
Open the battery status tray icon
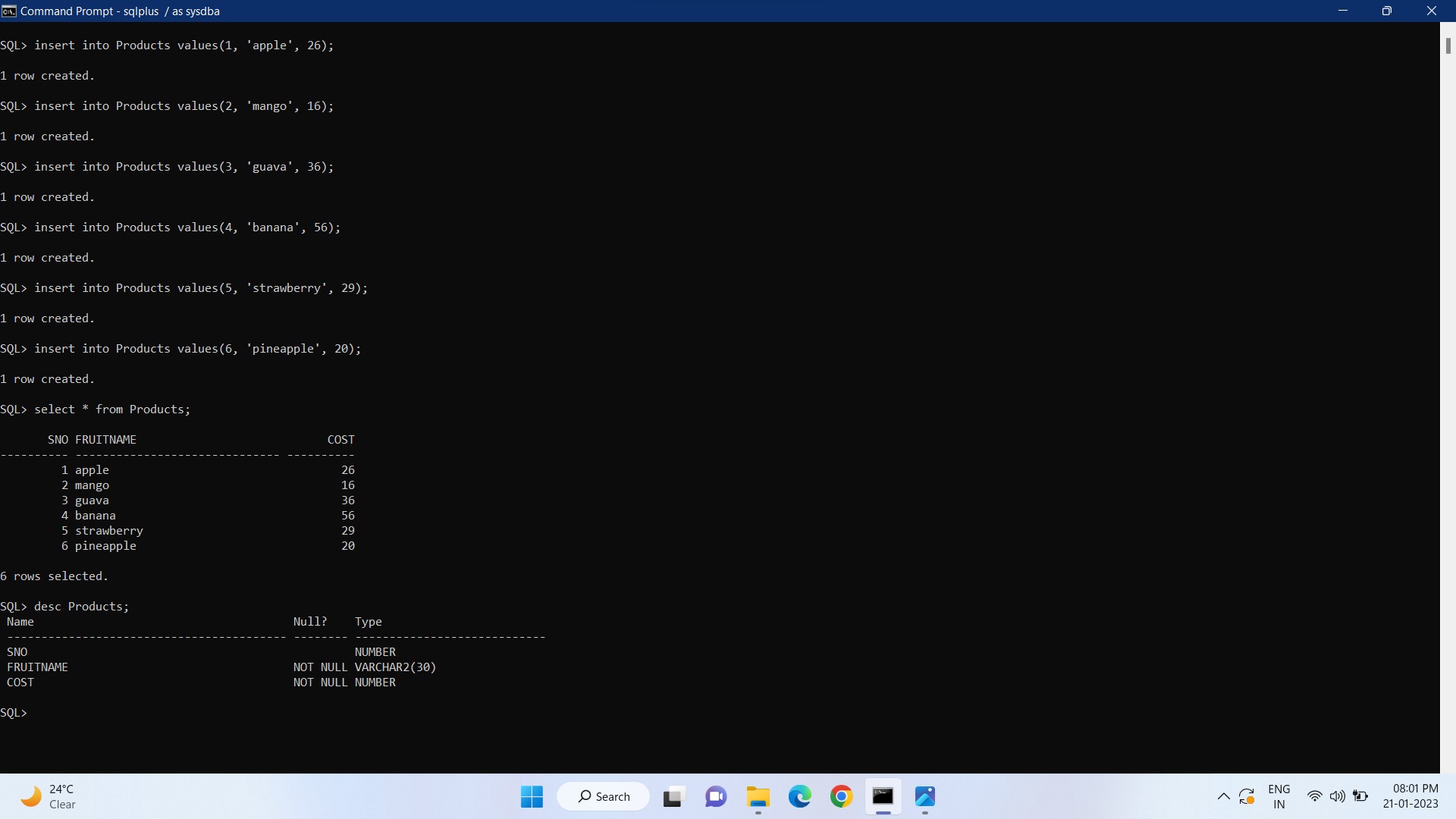tap(1360, 796)
